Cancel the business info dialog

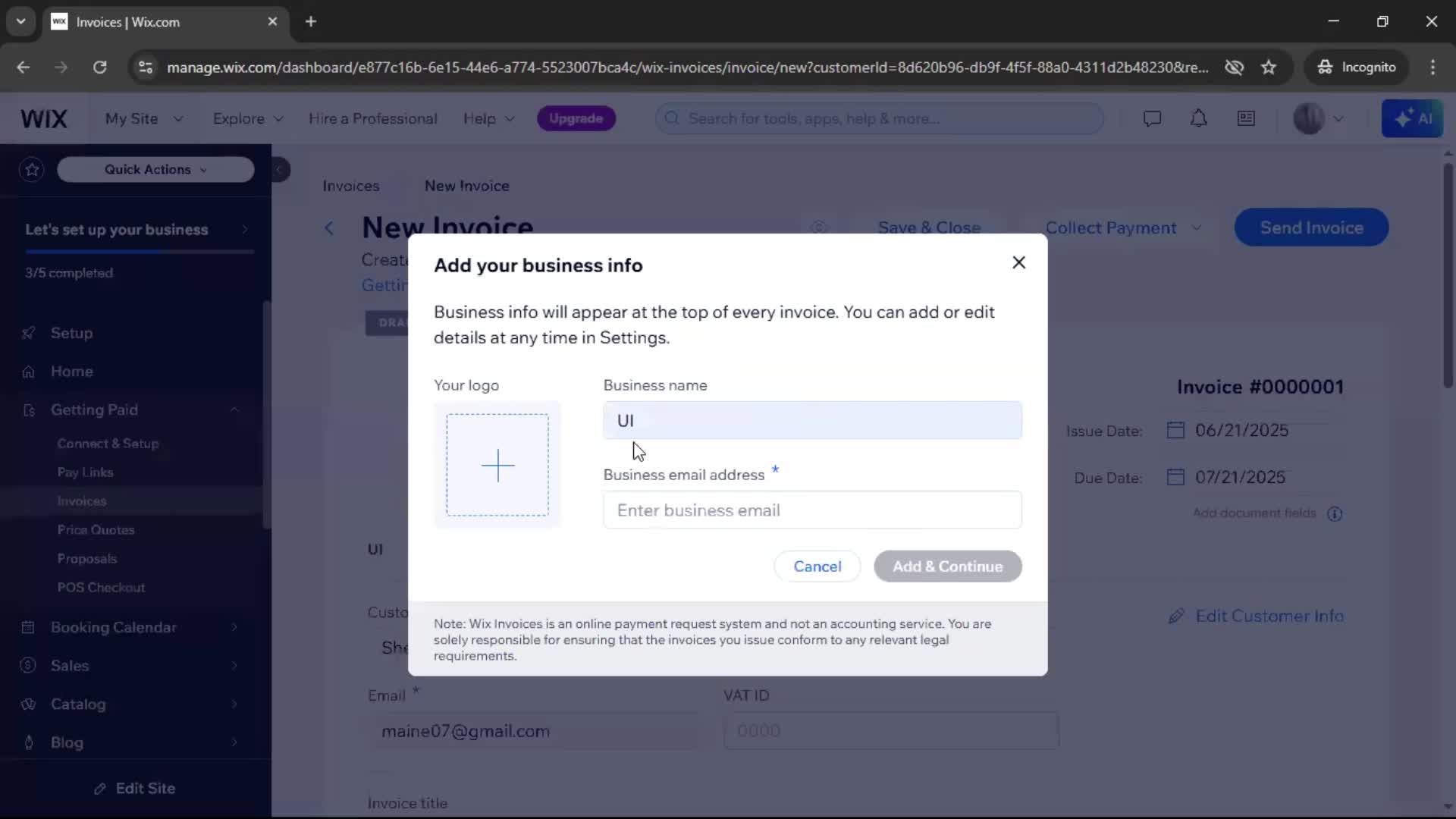[x=817, y=566]
